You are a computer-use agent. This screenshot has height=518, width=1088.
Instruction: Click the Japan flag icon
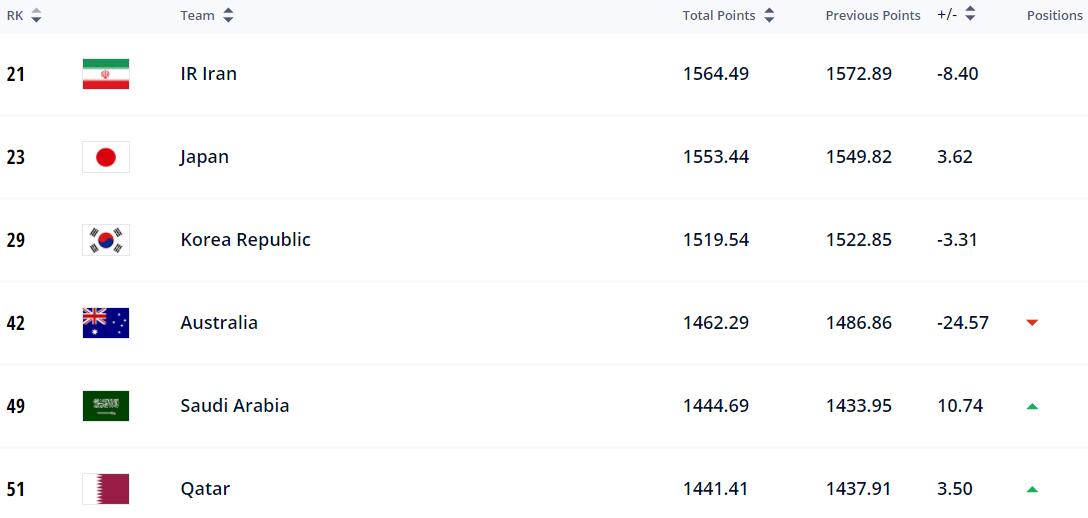pos(106,157)
